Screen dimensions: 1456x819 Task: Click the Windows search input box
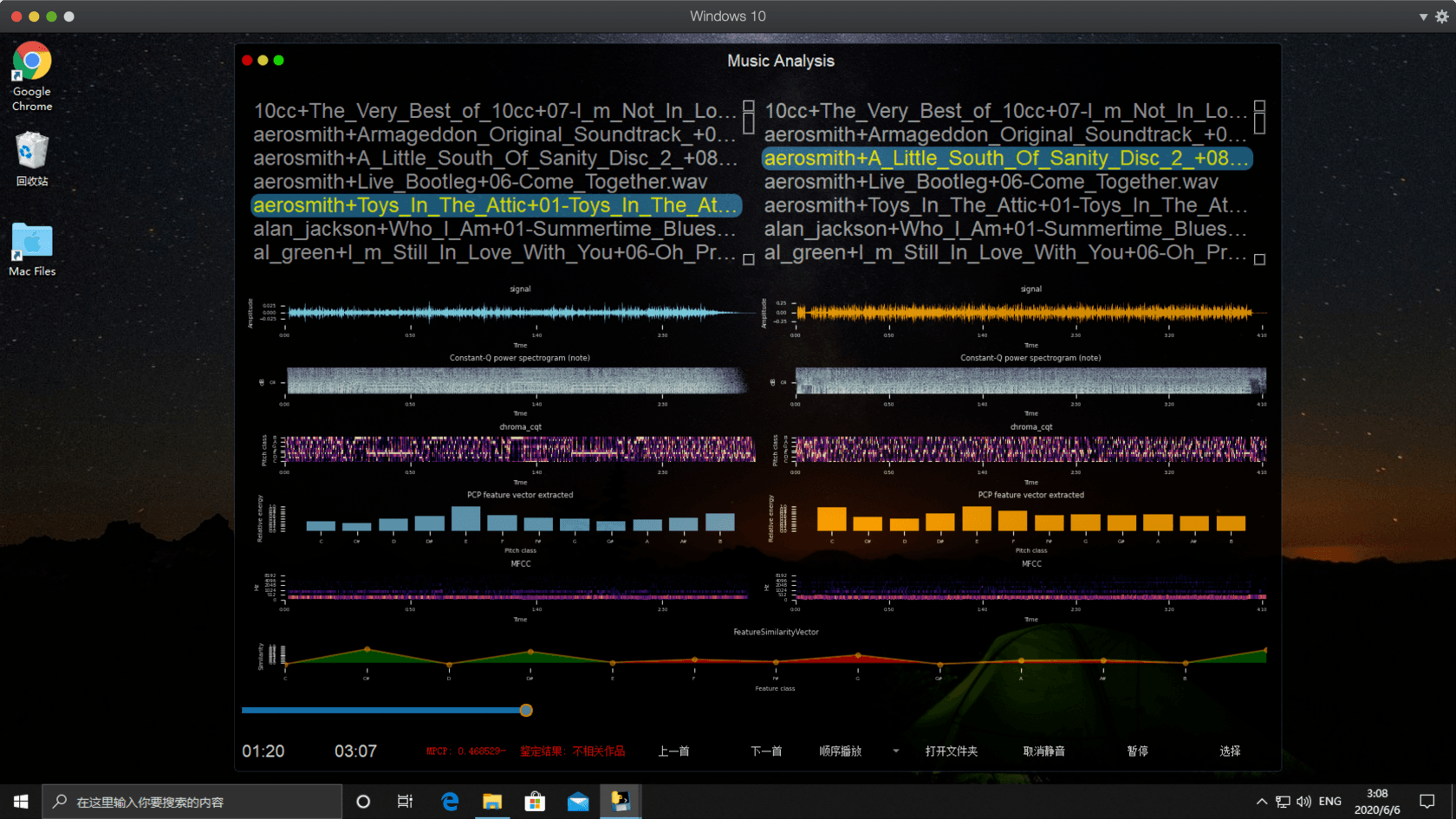(192, 802)
